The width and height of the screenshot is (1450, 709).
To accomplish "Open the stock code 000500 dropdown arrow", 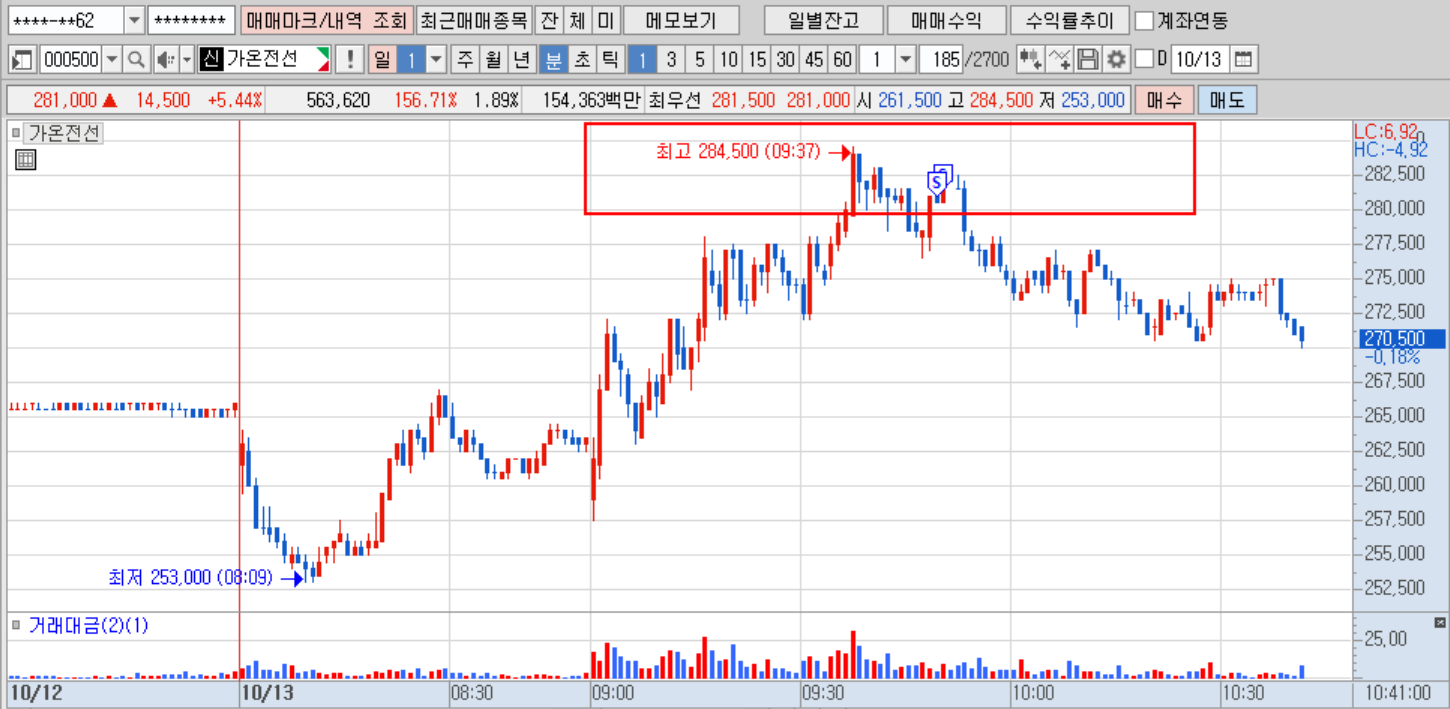I will pyautogui.click(x=110, y=60).
